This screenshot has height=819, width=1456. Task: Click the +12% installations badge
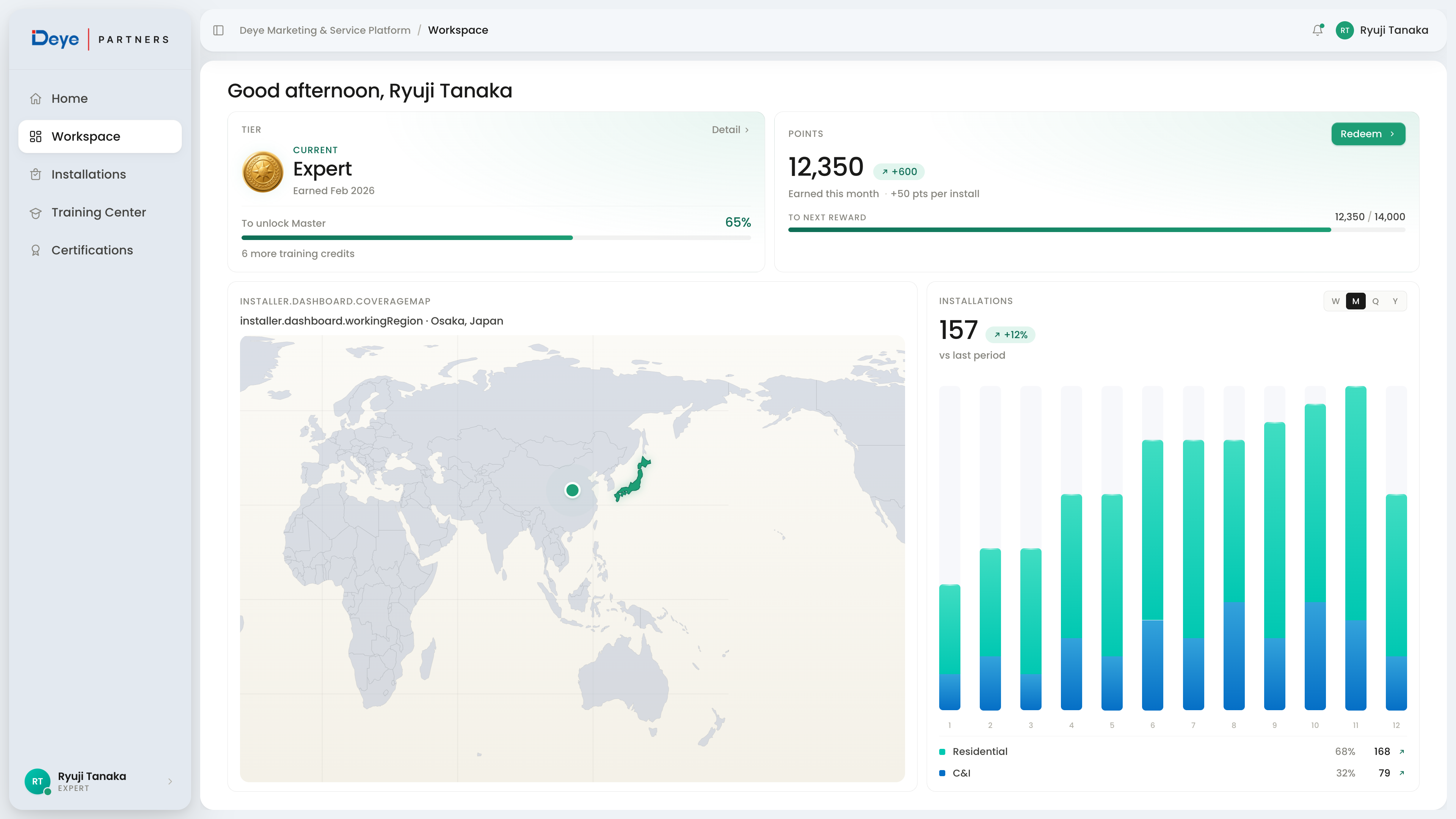[1010, 335]
